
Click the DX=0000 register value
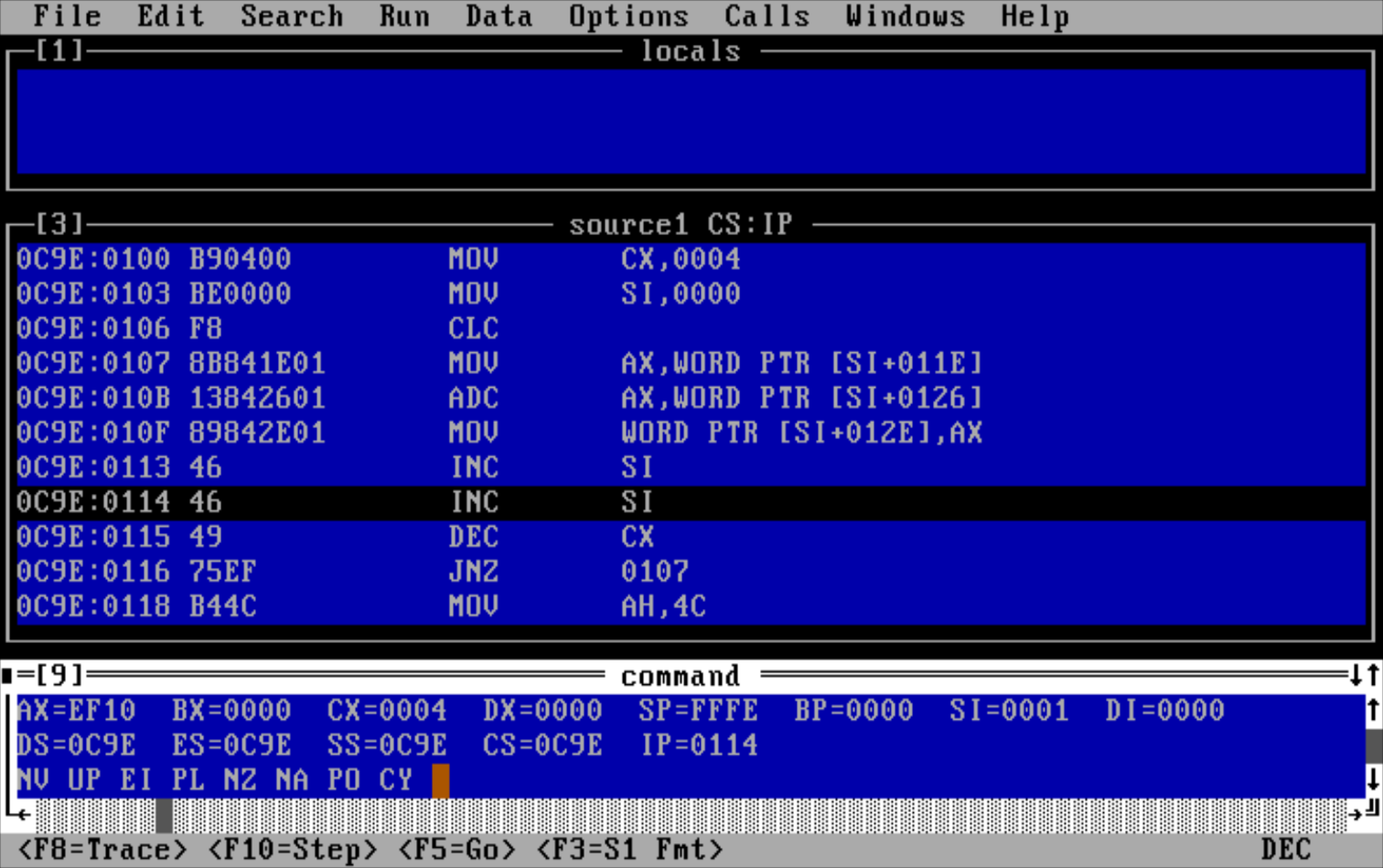coord(542,711)
